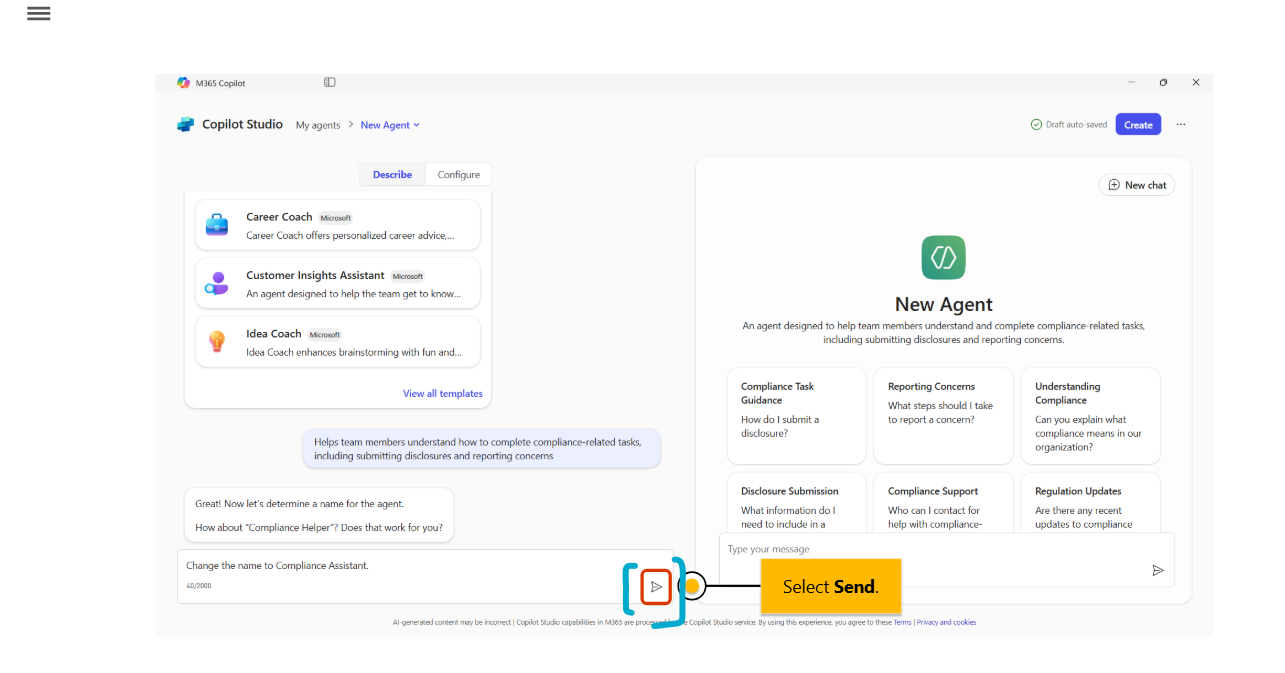Viewport: 1285px width, 673px height.
Task: Open View all templates link
Action: pyautogui.click(x=443, y=394)
